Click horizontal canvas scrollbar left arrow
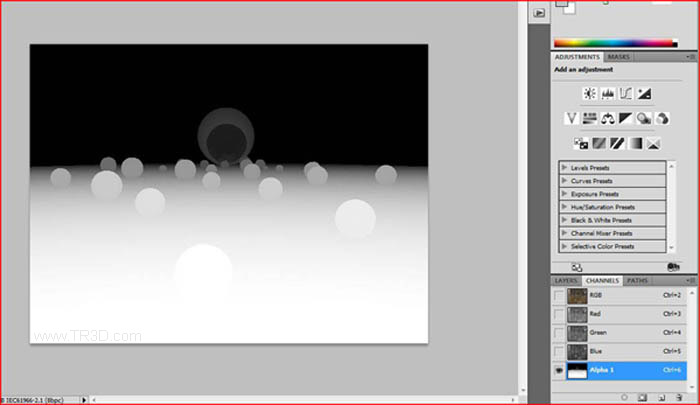Screen dimensions: 700x405 [x=93, y=400]
